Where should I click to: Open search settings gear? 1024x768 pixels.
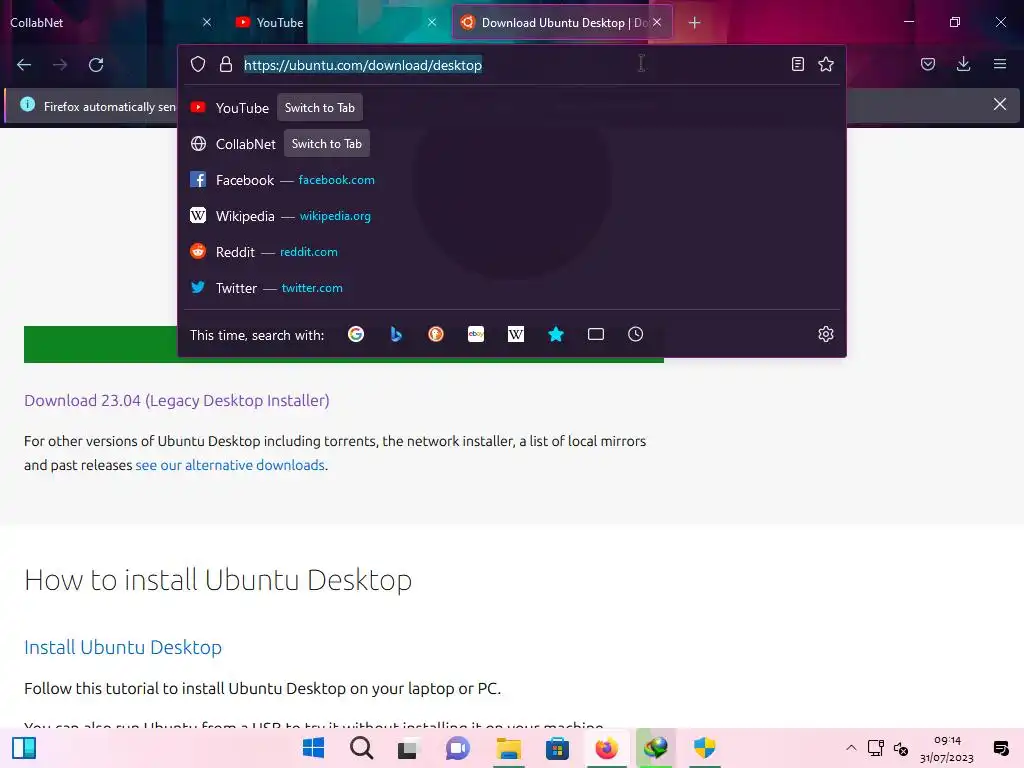pyautogui.click(x=825, y=334)
